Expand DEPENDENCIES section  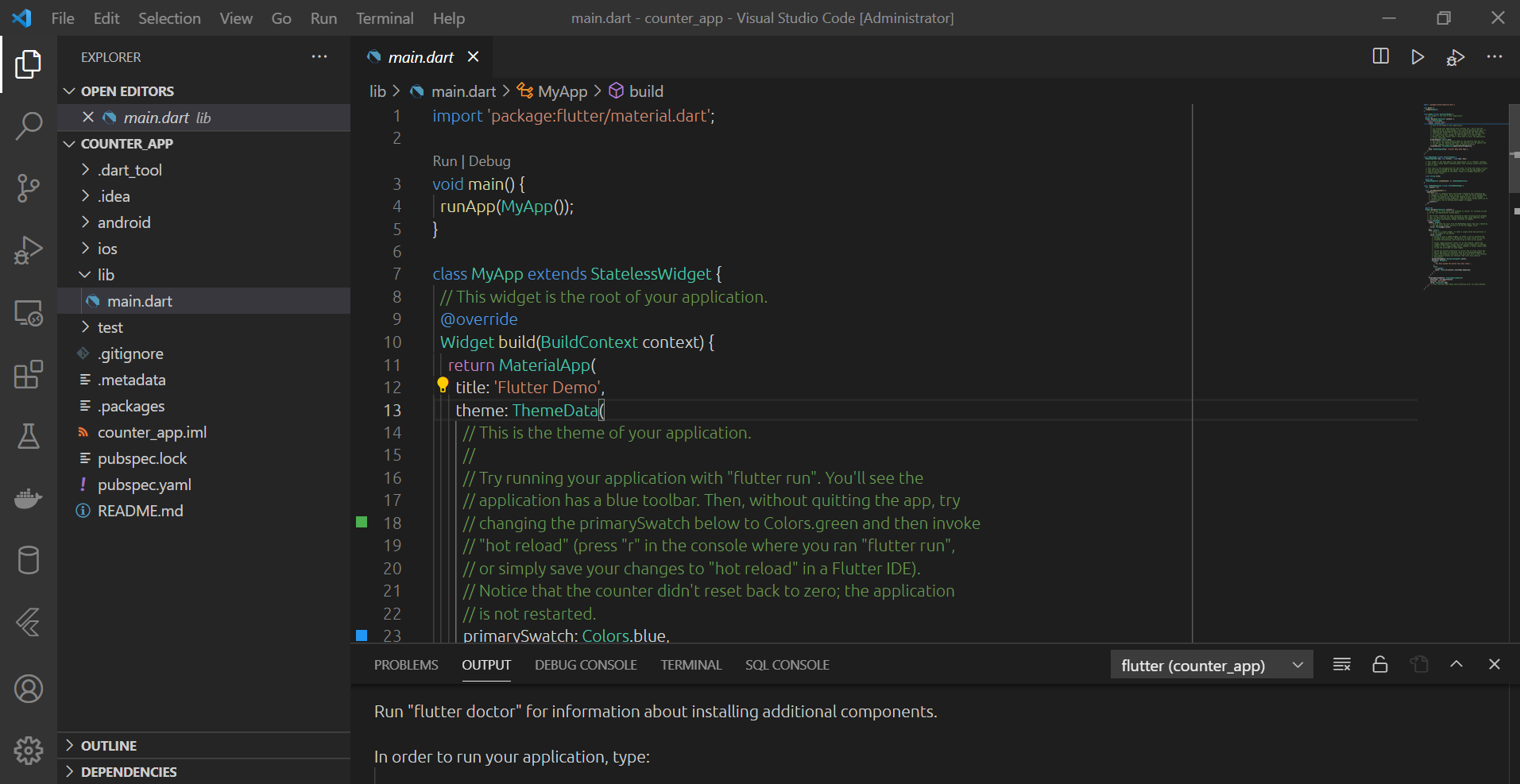[x=204, y=771]
